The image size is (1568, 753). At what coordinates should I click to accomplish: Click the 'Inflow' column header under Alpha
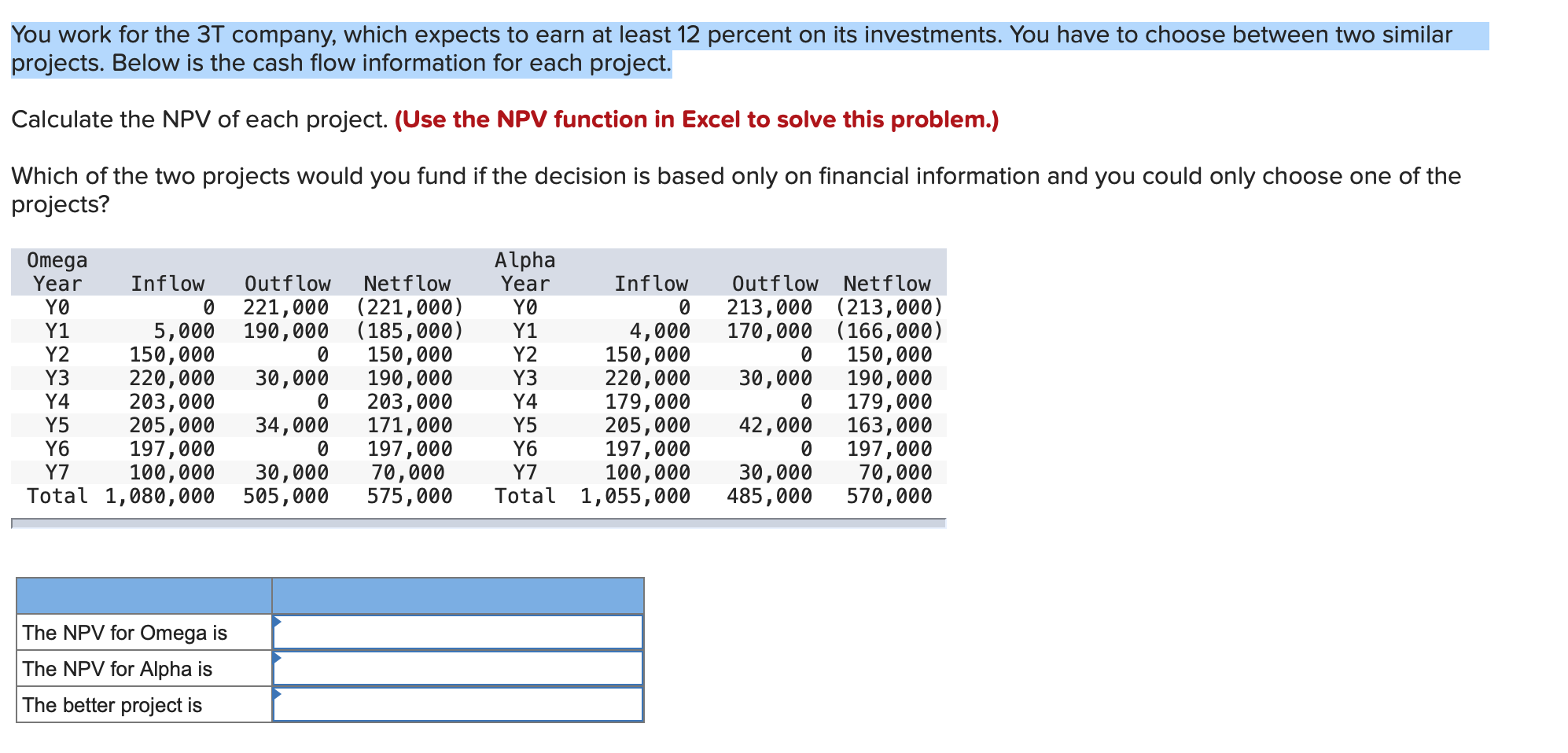point(651,284)
